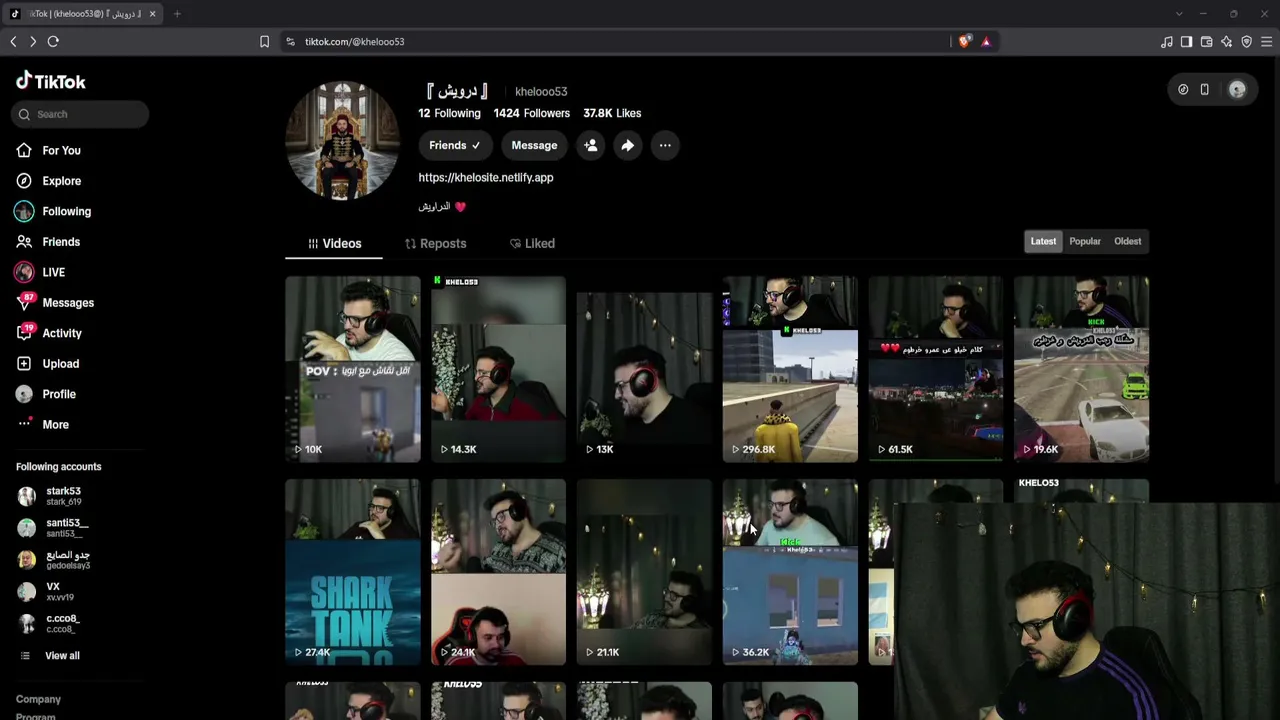Open the Friends page in sidebar
This screenshot has width=1280, height=720.
pos(61,242)
